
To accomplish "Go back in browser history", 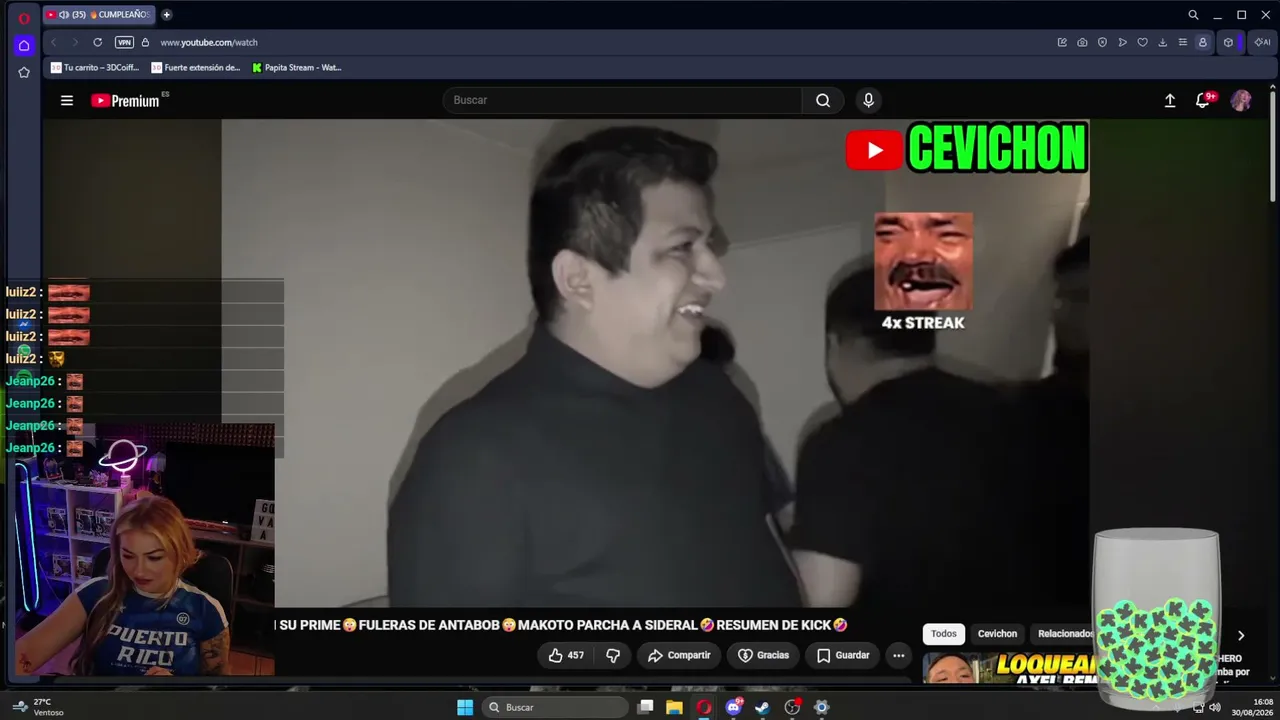I will [54, 42].
